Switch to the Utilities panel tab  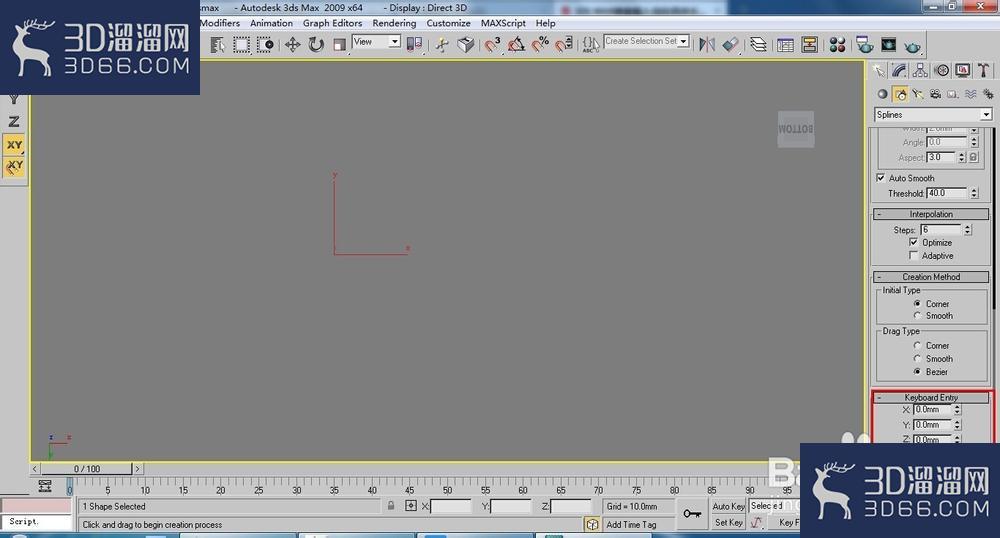[x=983, y=70]
